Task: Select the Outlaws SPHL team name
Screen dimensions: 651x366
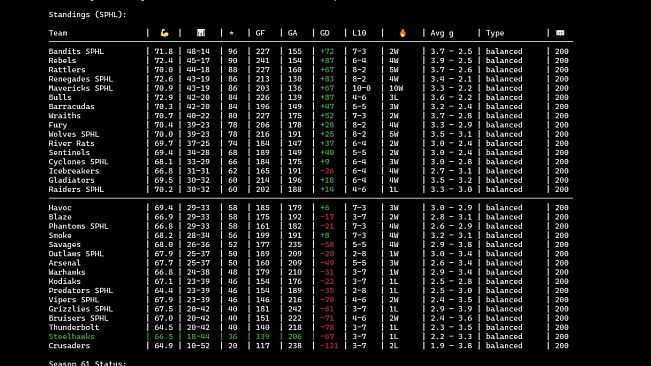Action: [76, 254]
